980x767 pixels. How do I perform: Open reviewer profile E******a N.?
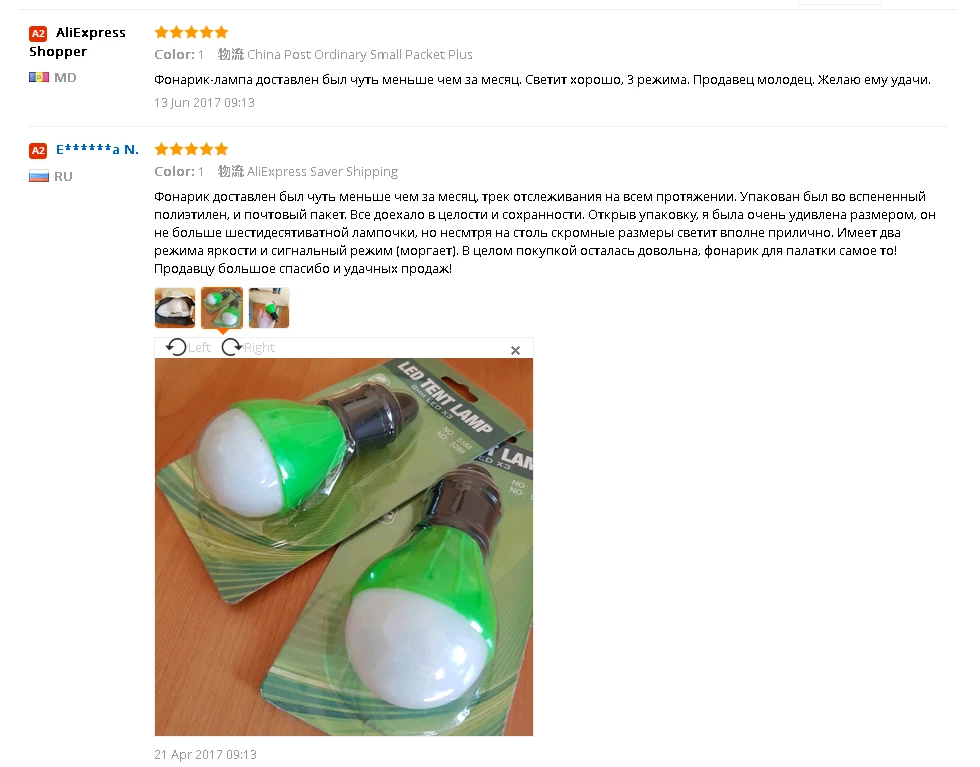[x=97, y=149]
